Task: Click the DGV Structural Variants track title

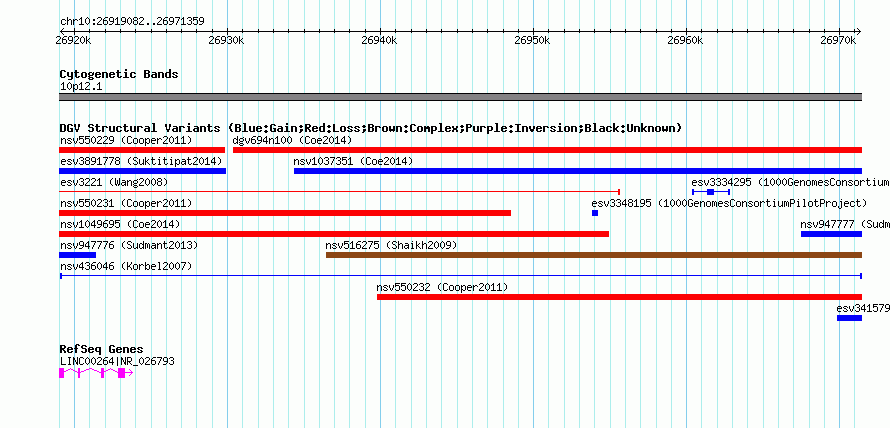Action: 371,128
